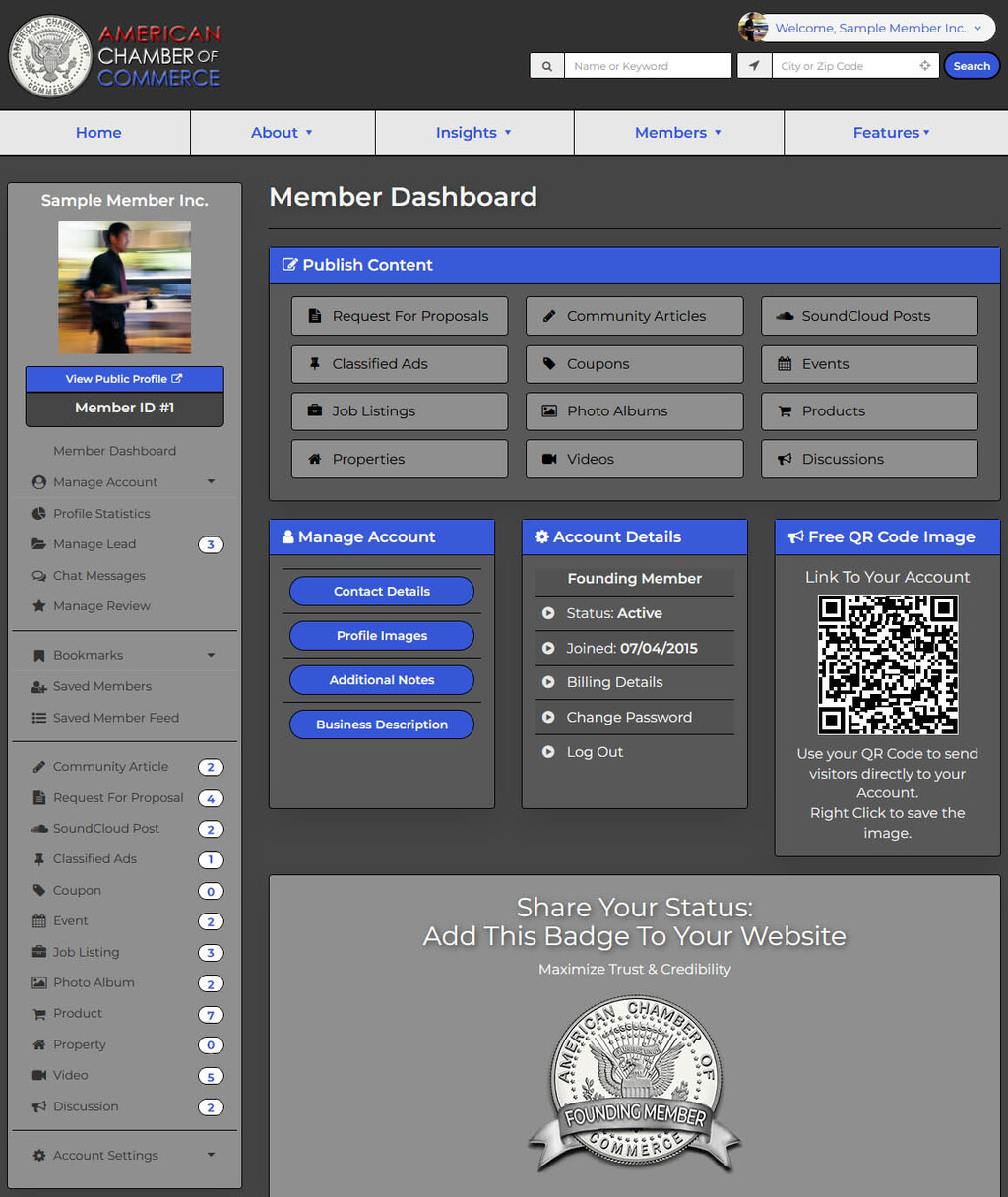Click the member profile photo
The height and width of the screenshot is (1197, 1008).
click(124, 287)
